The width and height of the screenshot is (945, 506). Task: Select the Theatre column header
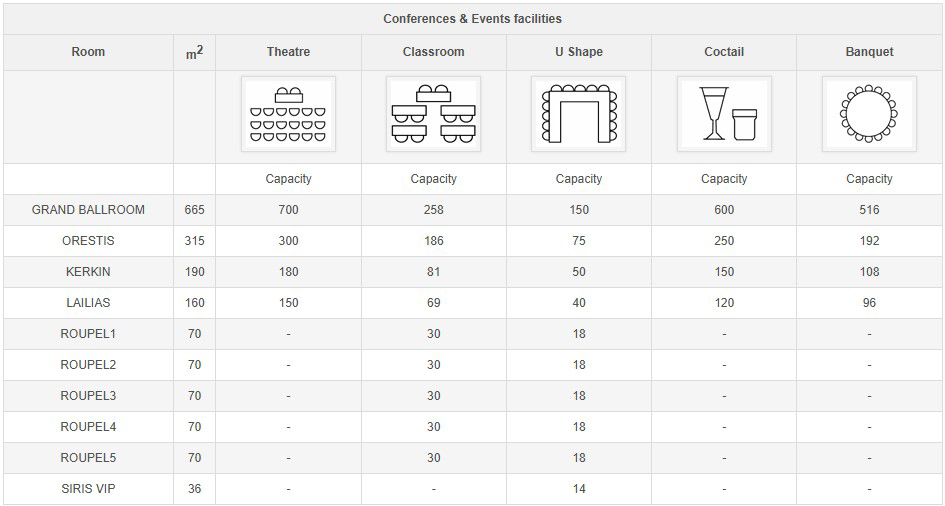pos(288,52)
